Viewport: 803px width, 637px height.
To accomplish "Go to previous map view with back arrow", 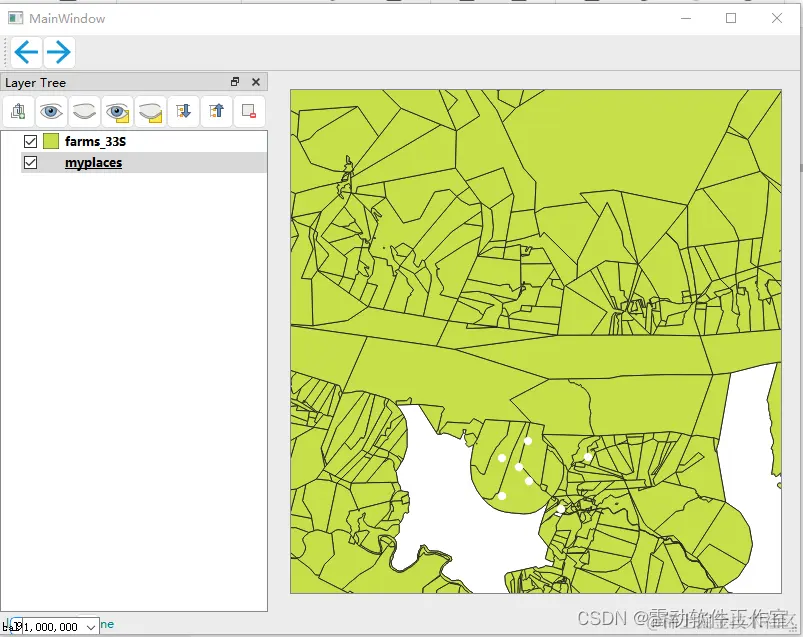I will [26, 52].
